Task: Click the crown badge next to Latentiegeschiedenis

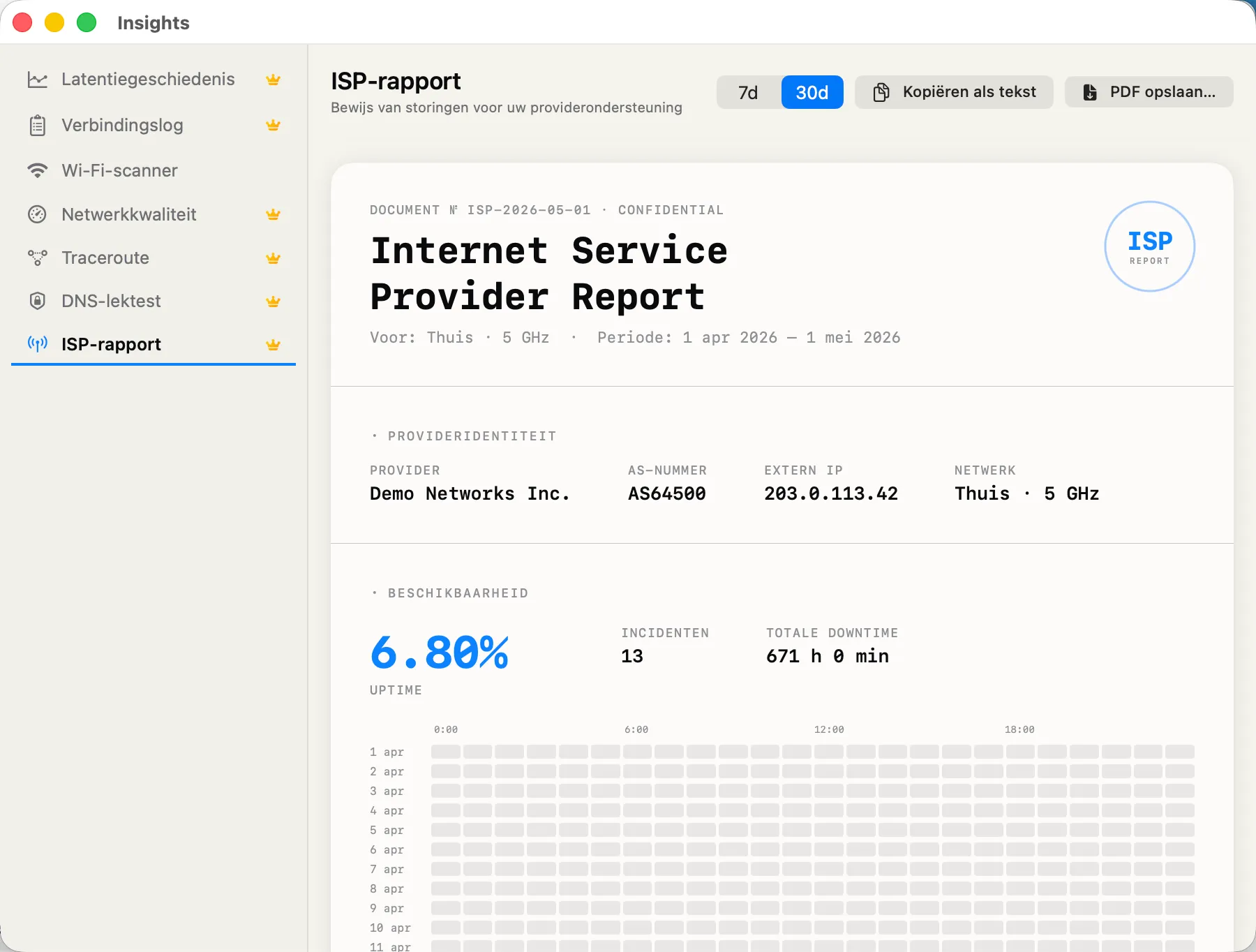Action: [273, 80]
